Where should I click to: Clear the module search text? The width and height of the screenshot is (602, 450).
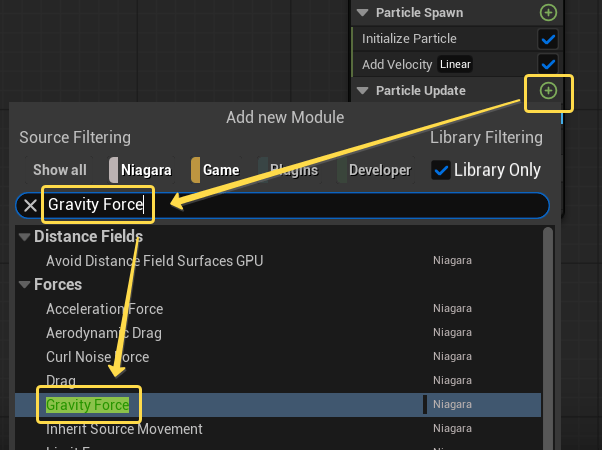click(30, 205)
